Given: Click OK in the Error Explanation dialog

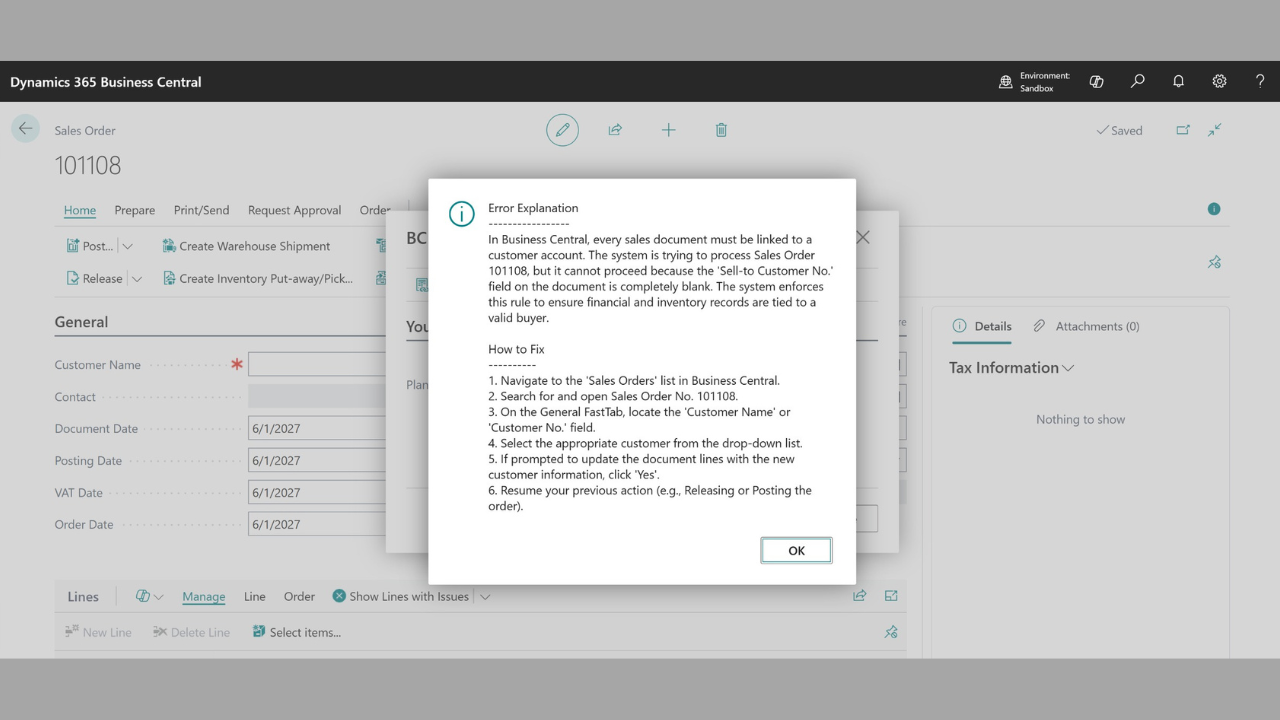Looking at the screenshot, I should [796, 550].
